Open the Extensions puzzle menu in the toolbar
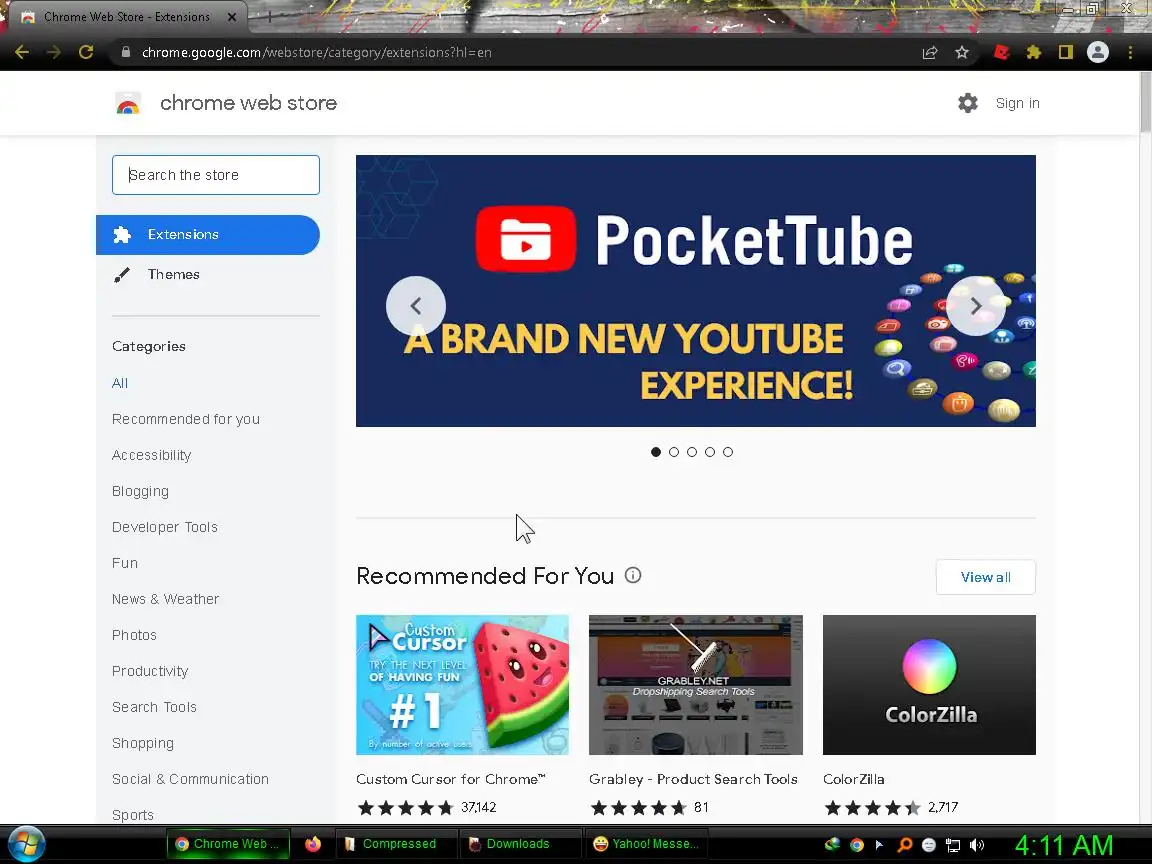This screenshot has width=1152, height=864. tap(1034, 52)
